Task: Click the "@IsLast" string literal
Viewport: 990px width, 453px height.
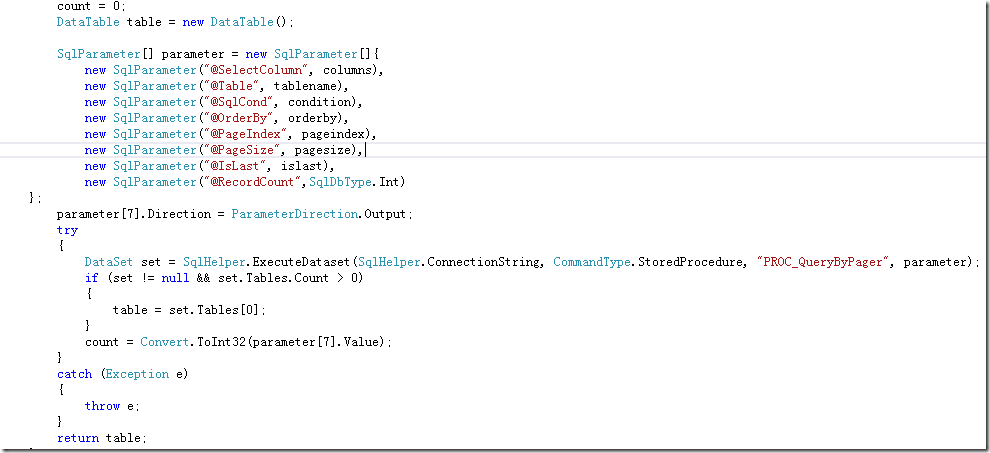Action: [235, 166]
